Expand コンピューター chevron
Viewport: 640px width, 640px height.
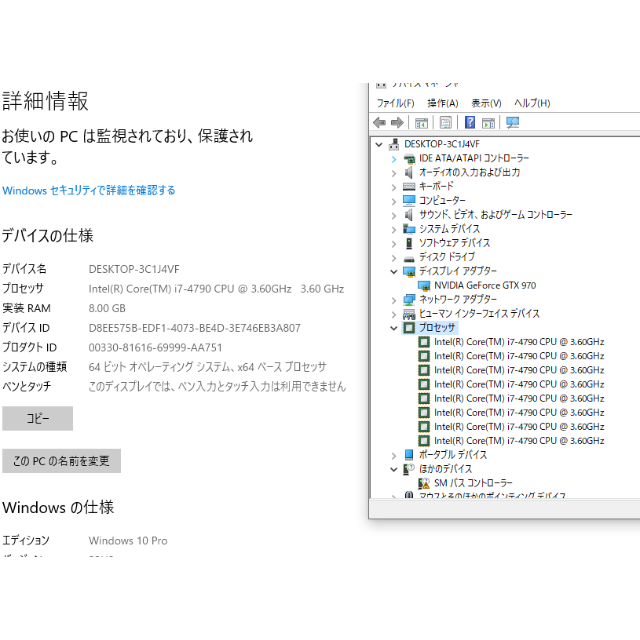[394, 201]
